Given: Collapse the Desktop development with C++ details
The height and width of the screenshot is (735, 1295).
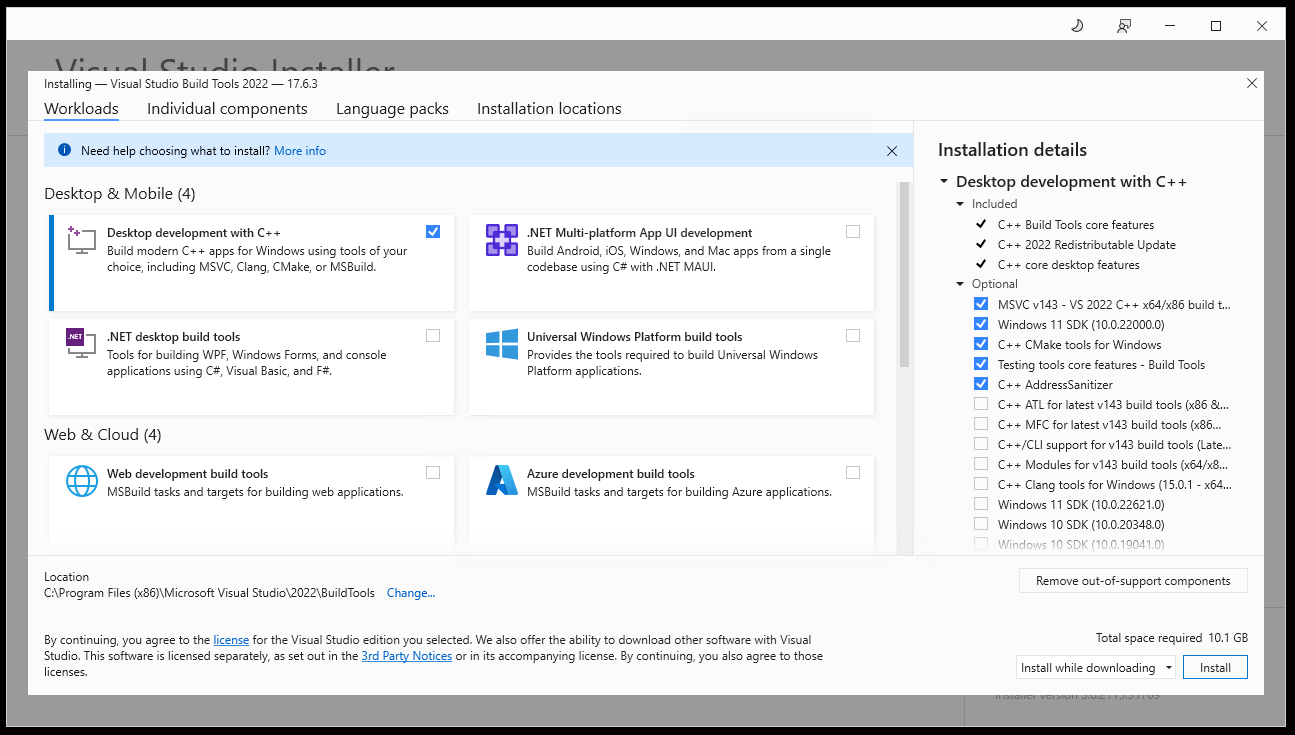Looking at the screenshot, I should point(945,182).
